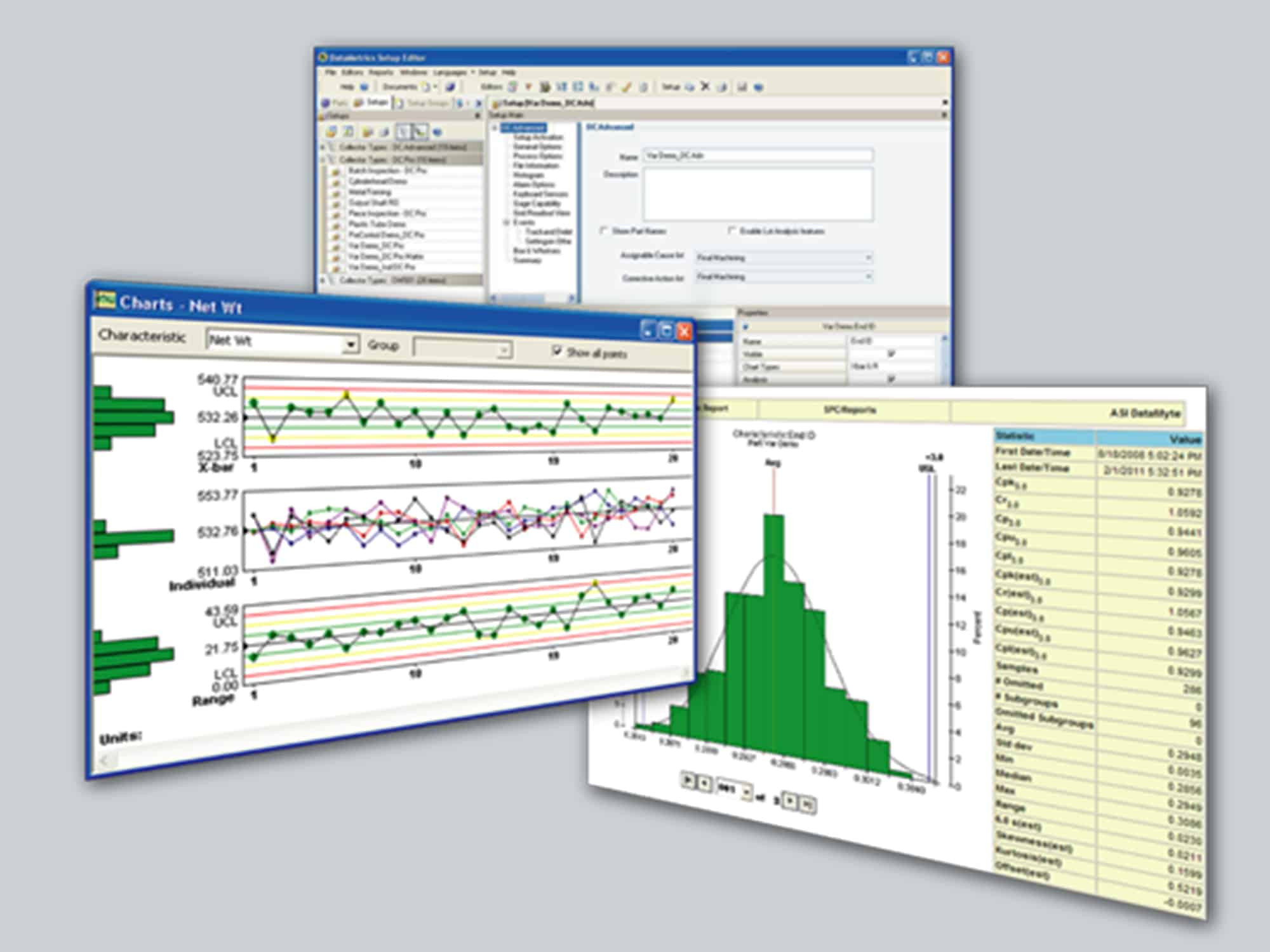
Task: Enable the Show Part Names checkbox
Action: pos(604,230)
